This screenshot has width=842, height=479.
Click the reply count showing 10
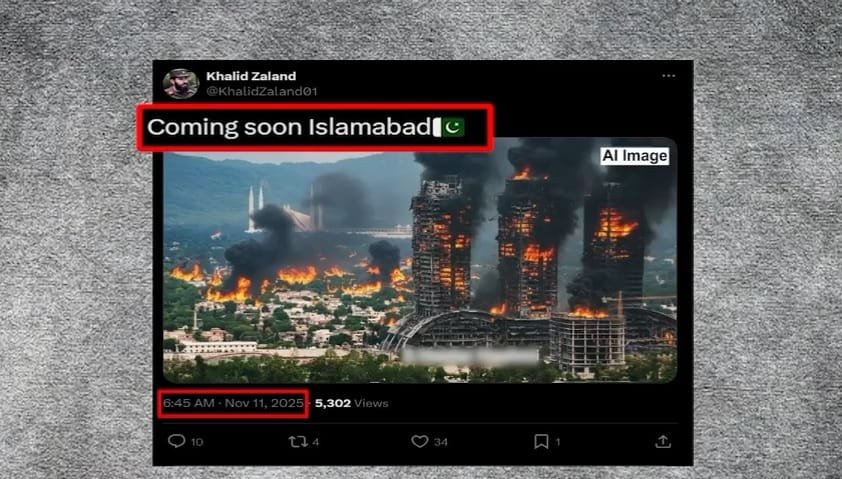pyautogui.click(x=197, y=442)
